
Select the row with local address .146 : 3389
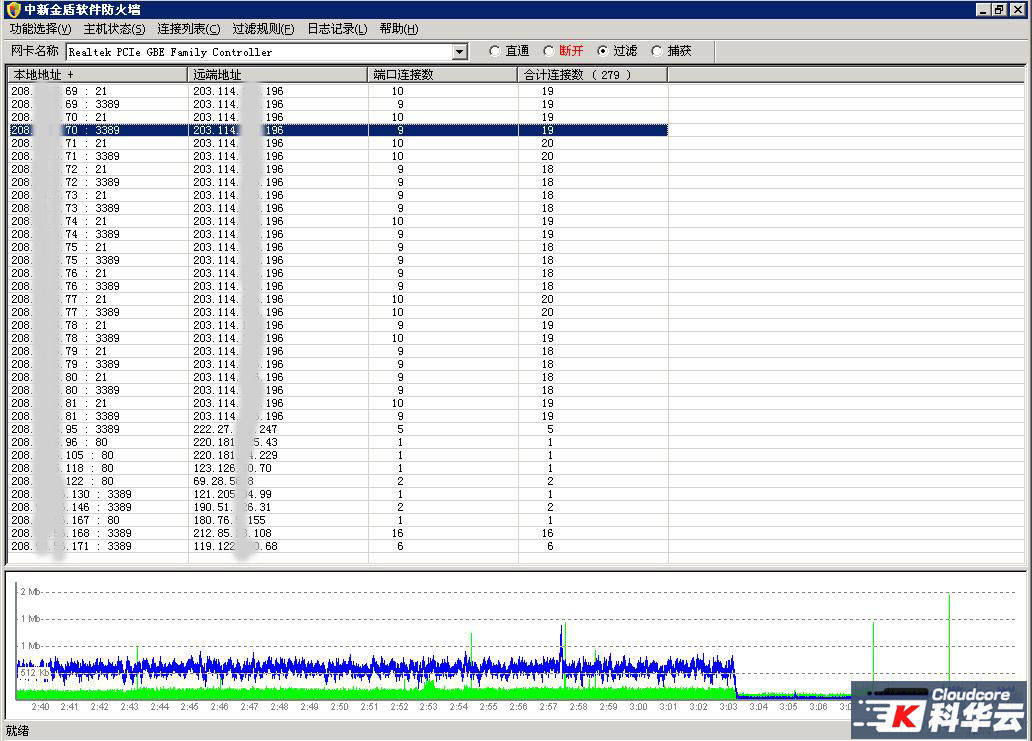point(338,507)
